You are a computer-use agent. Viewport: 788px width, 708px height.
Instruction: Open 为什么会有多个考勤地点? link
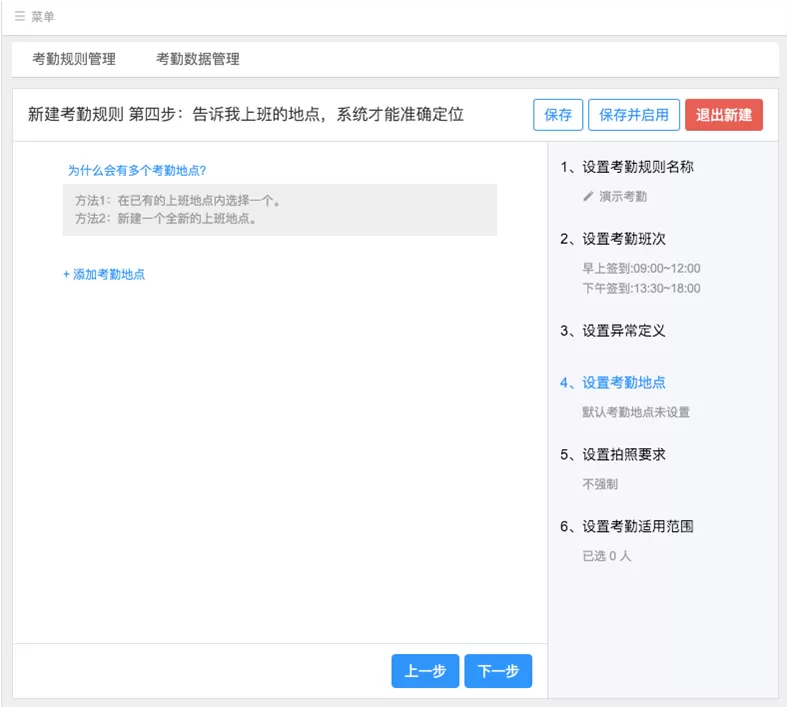137,171
